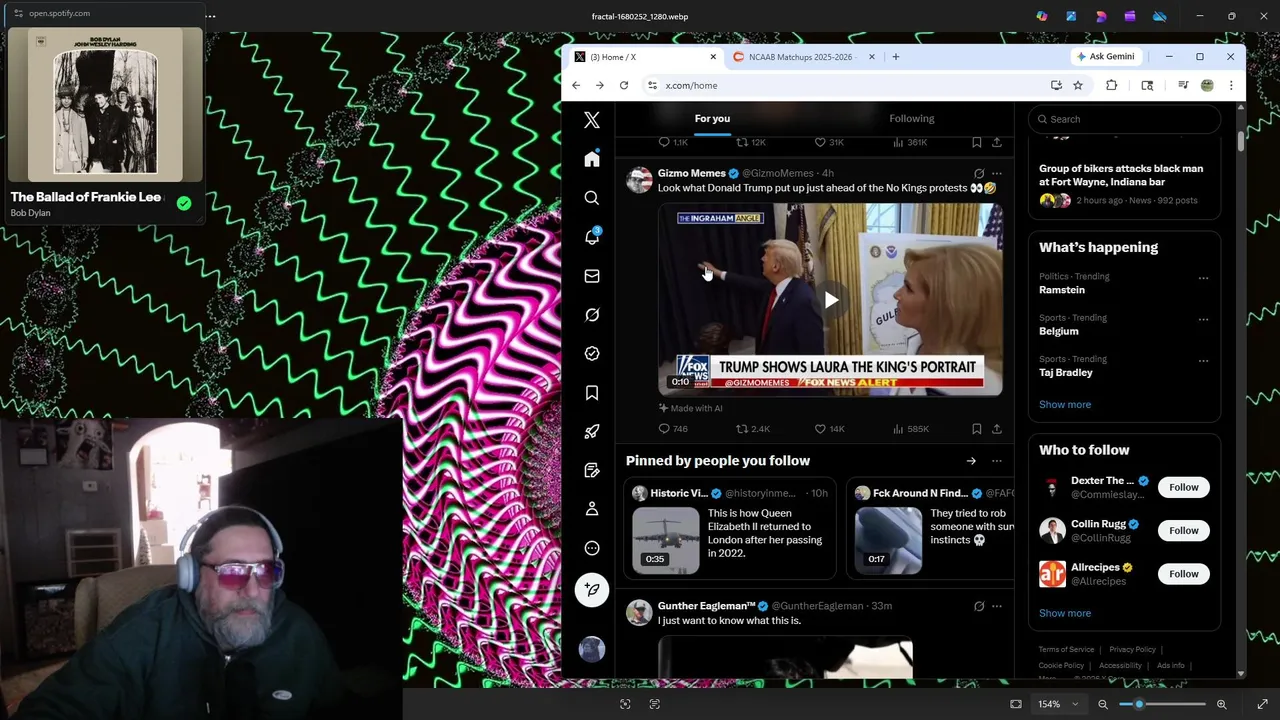This screenshot has height=720, width=1280.
Task: Click Spotify album art thumbnail
Action: tap(105, 104)
